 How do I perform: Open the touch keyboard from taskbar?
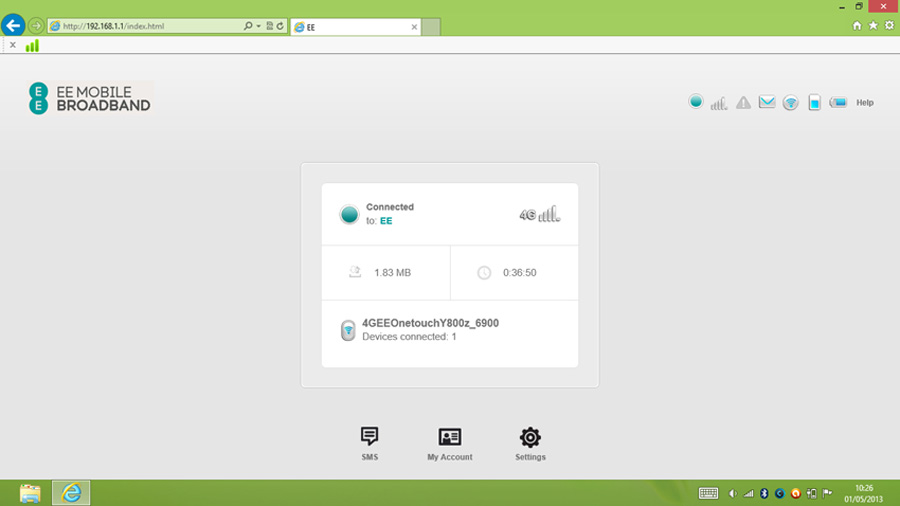click(x=708, y=493)
